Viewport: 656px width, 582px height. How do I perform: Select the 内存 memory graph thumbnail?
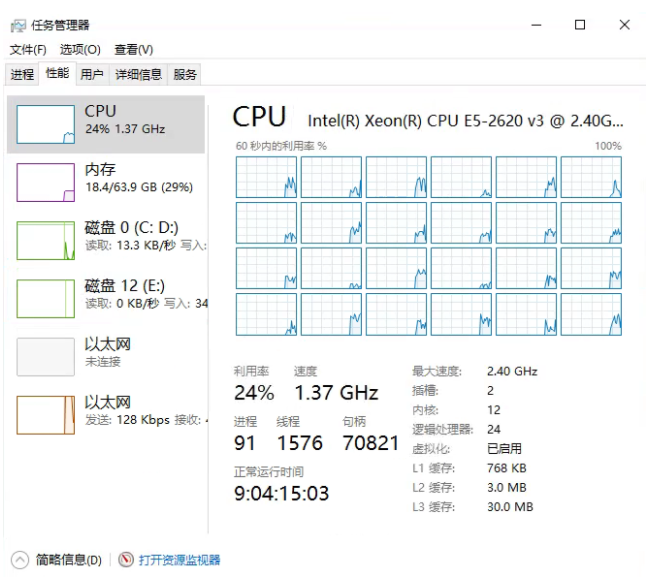click(x=45, y=181)
